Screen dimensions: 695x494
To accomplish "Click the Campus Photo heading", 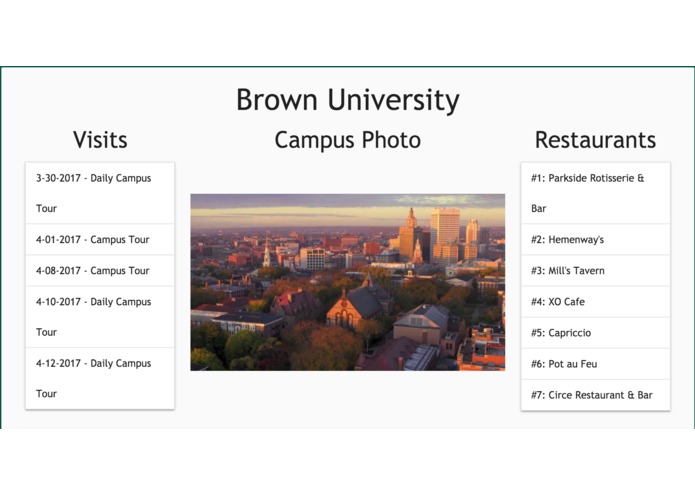I will [348, 140].
